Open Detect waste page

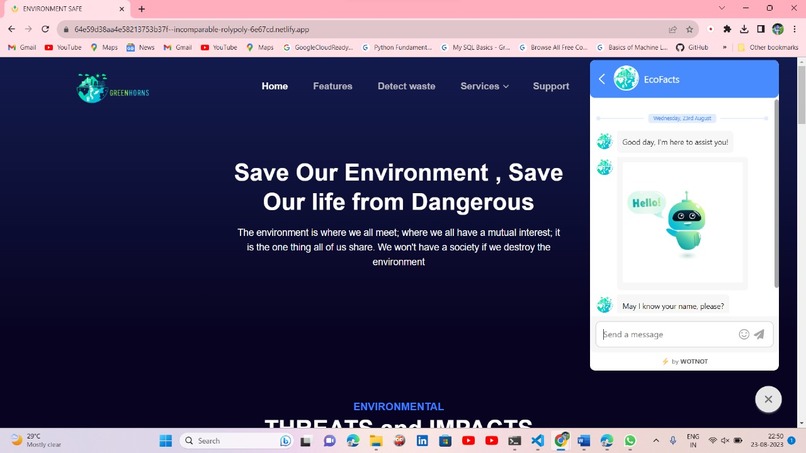point(406,86)
